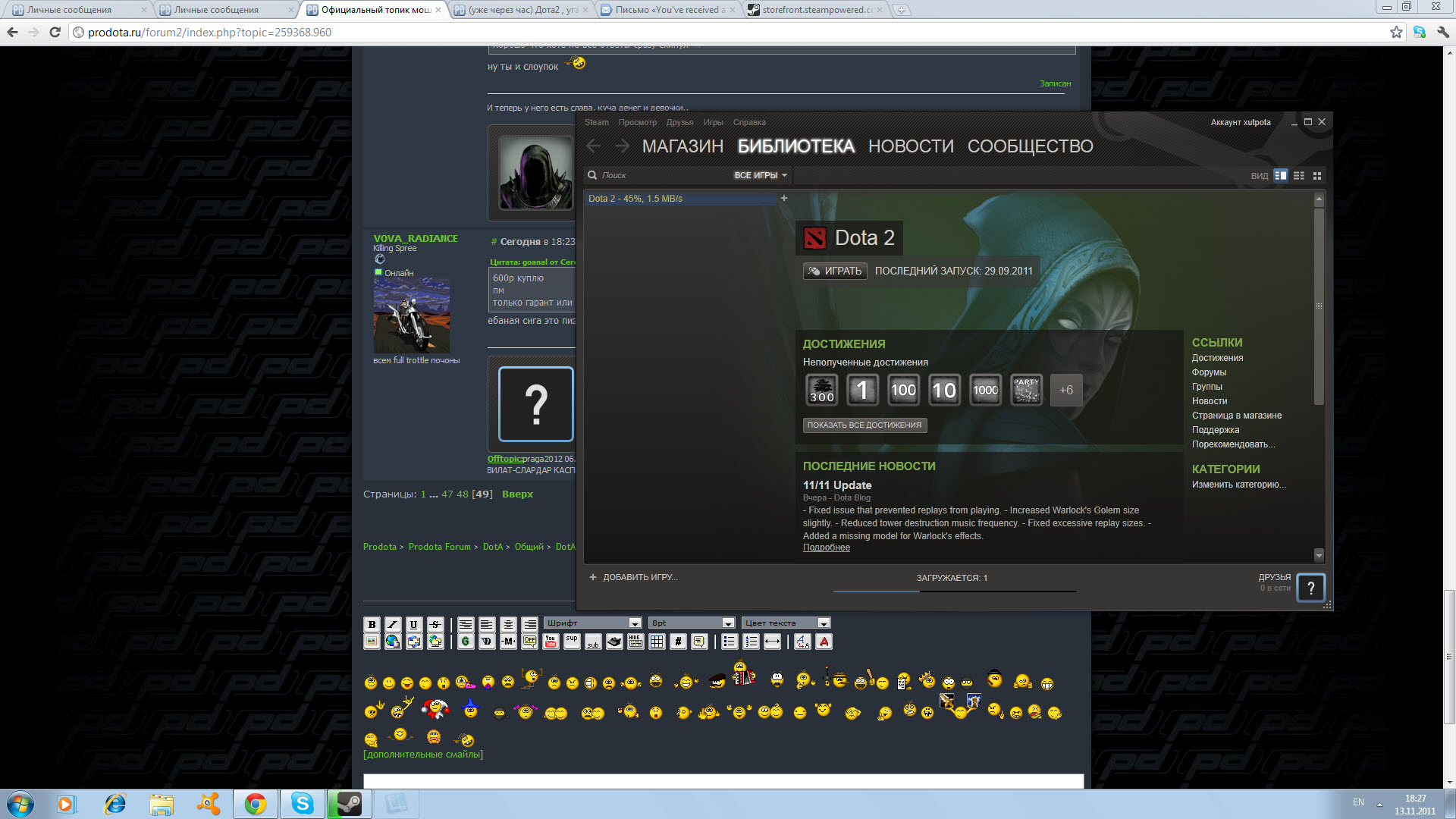Open Steam from the Windows taskbar

pos(349,804)
